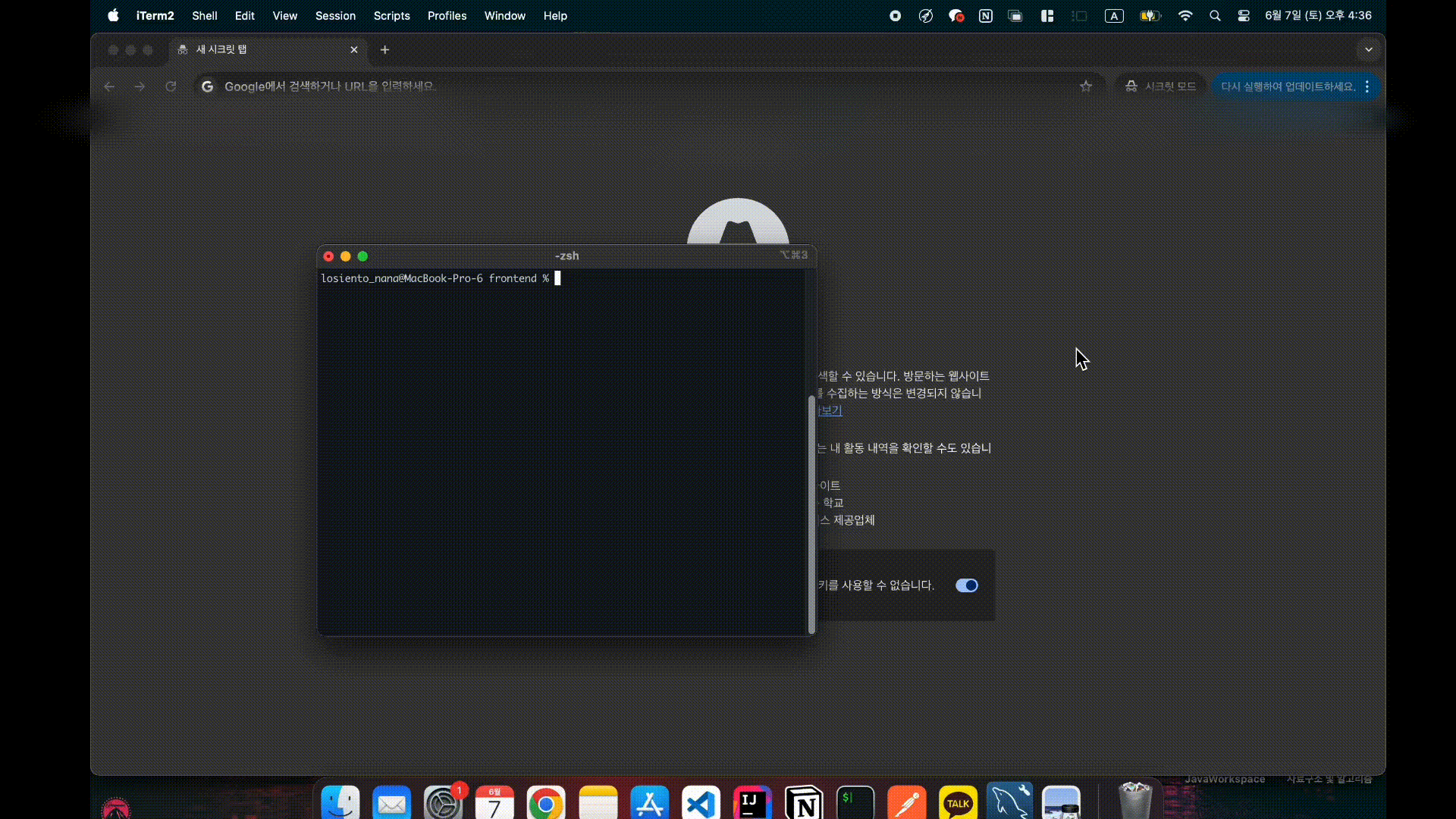
Task: Open Notion from the dock
Action: click(x=804, y=803)
